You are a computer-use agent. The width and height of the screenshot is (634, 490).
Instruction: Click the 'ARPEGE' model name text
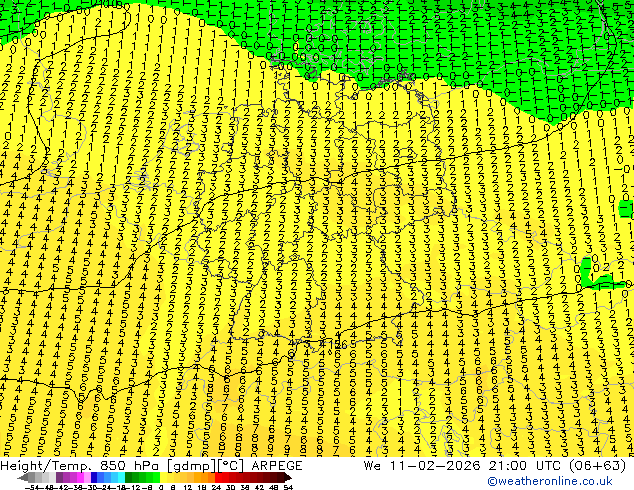pos(277,466)
